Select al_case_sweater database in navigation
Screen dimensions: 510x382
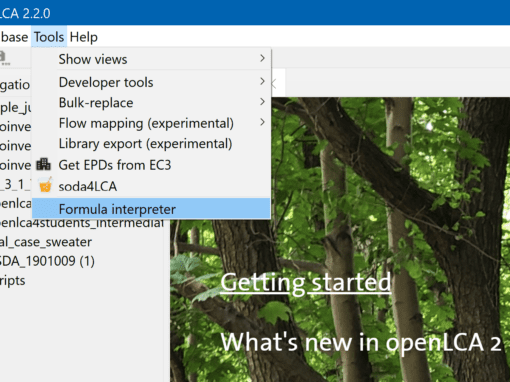point(45,242)
